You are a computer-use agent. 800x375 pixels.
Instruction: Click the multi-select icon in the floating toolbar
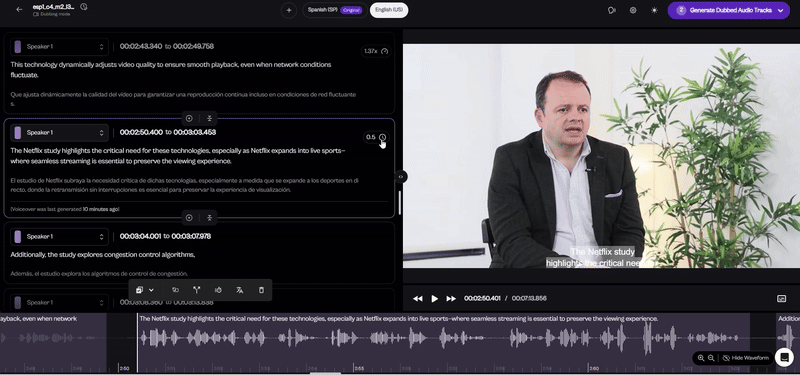pyautogui.click(x=139, y=290)
